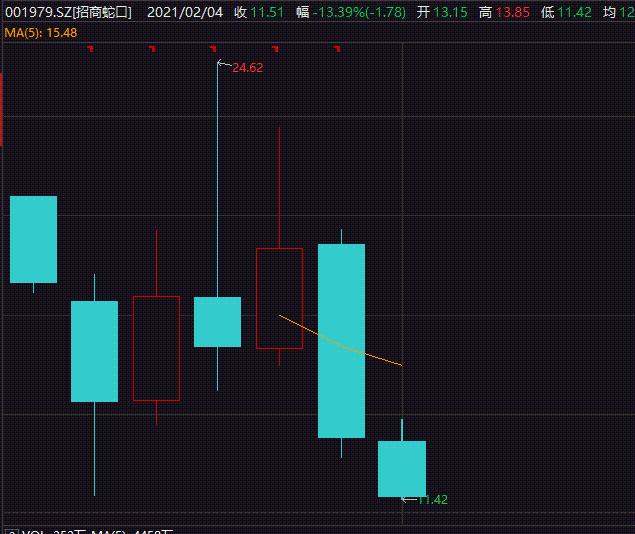635x534 pixels.
Task: Click the stock title 001979.SZ[招商蛇口]
Action: (69, 13)
